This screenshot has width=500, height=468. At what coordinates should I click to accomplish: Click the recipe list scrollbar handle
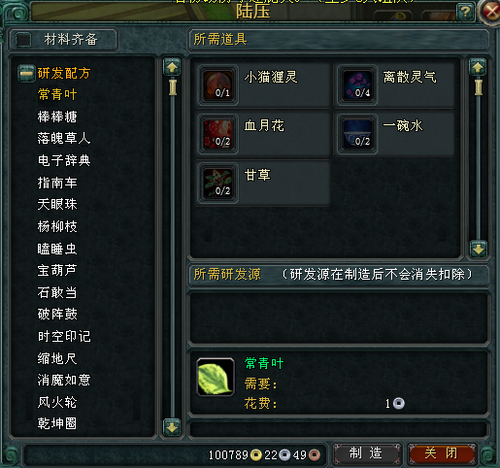pyautogui.click(x=172, y=87)
